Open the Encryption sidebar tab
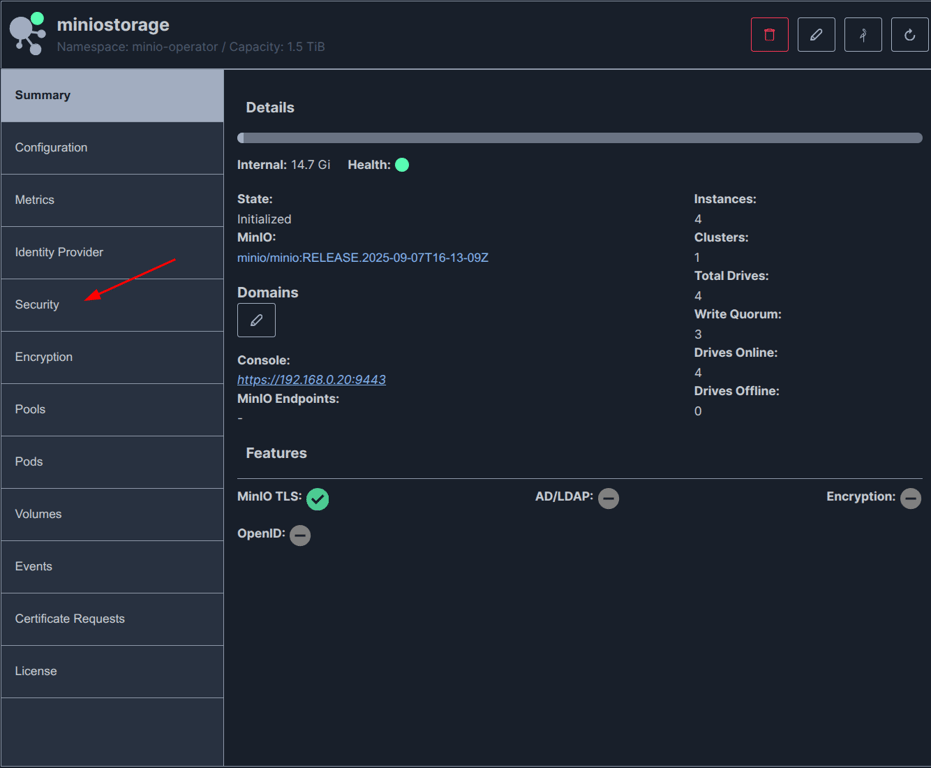The height and width of the screenshot is (768, 931). (x=112, y=357)
